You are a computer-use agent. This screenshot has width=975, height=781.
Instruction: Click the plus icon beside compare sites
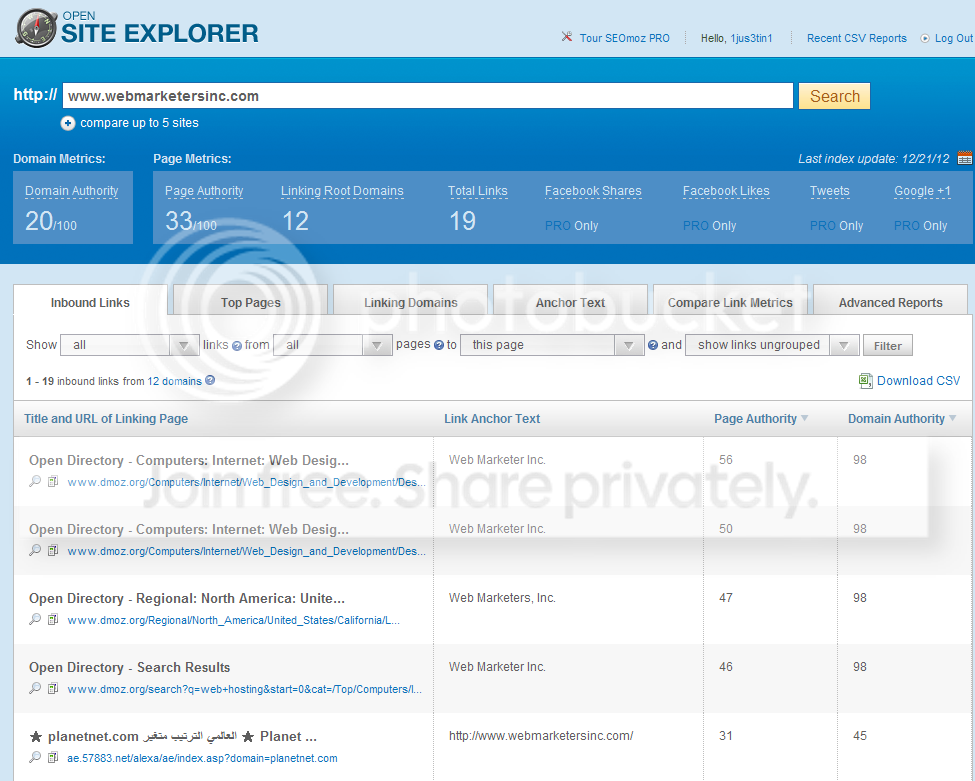(x=68, y=123)
